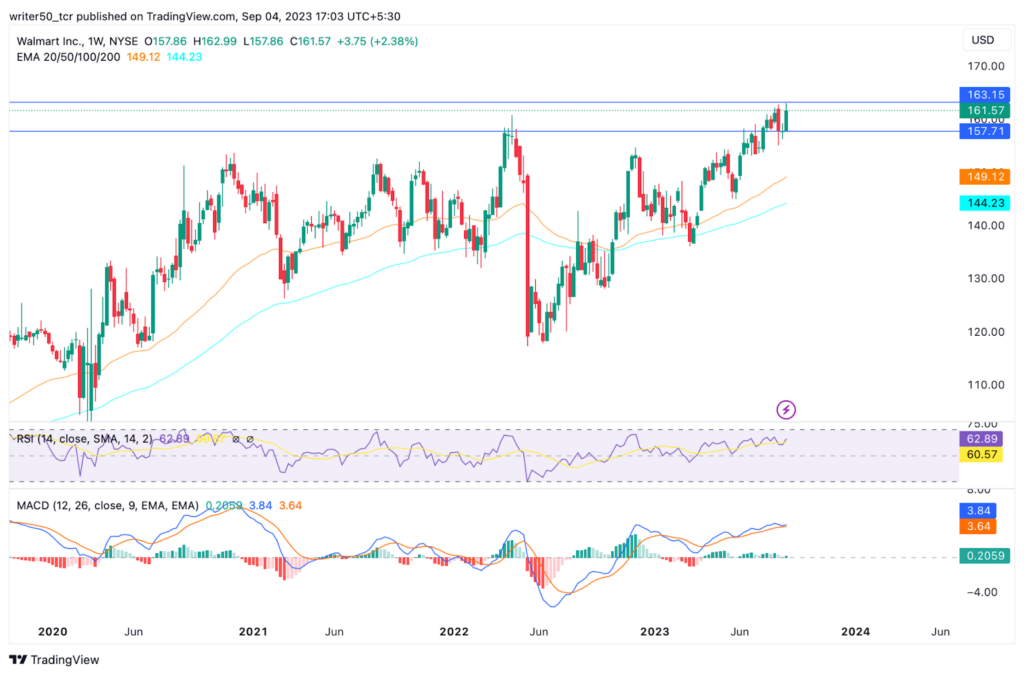This screenshot has width=1024, height=676.
Task: Click the -4.00 MACD scale label
Action: (x=982, y=592)
